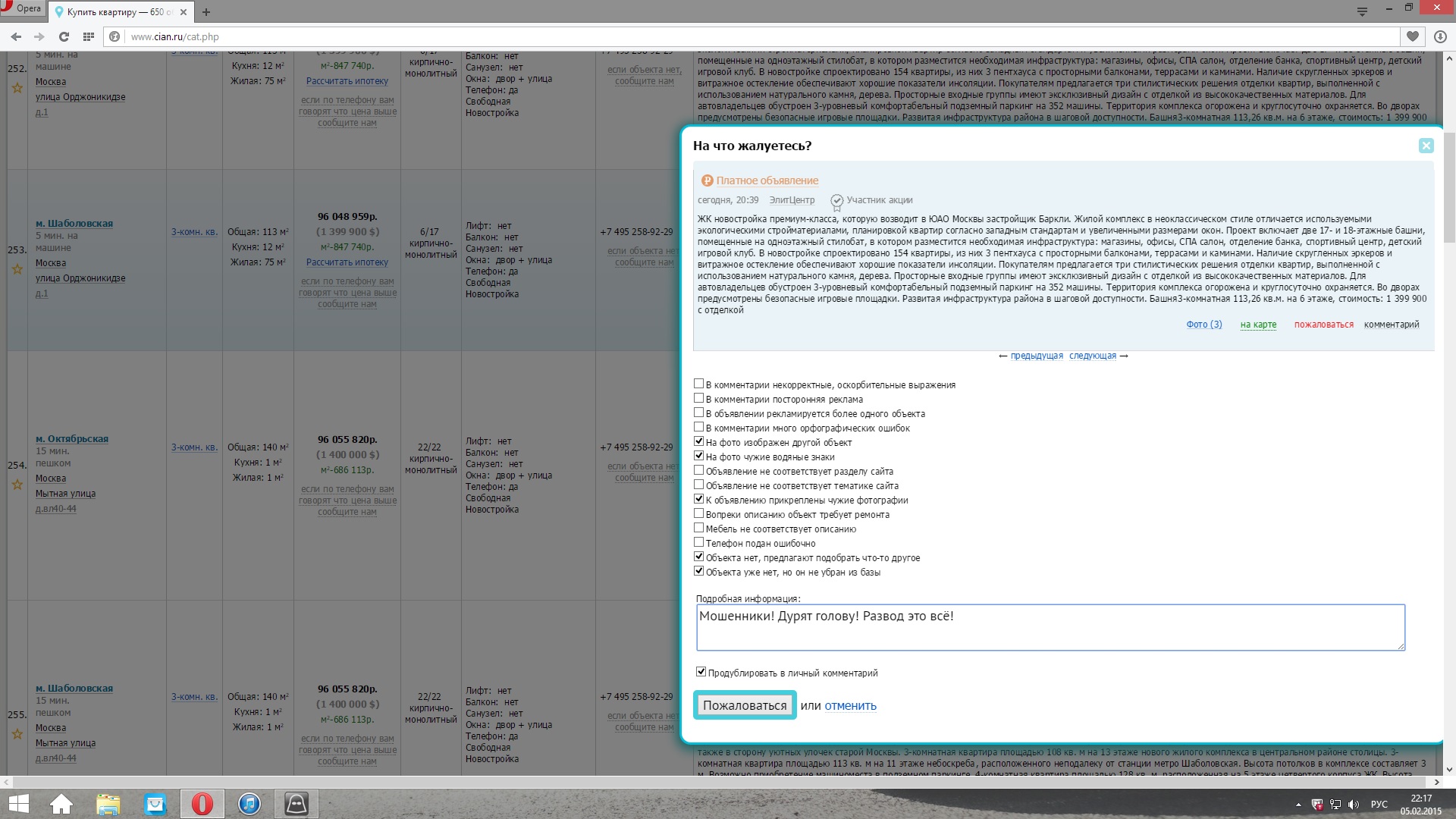Viewport: 1456px width, 819px height.
Task: Click in the 'Подробная информация' text field
Action: click(1050, 628)
